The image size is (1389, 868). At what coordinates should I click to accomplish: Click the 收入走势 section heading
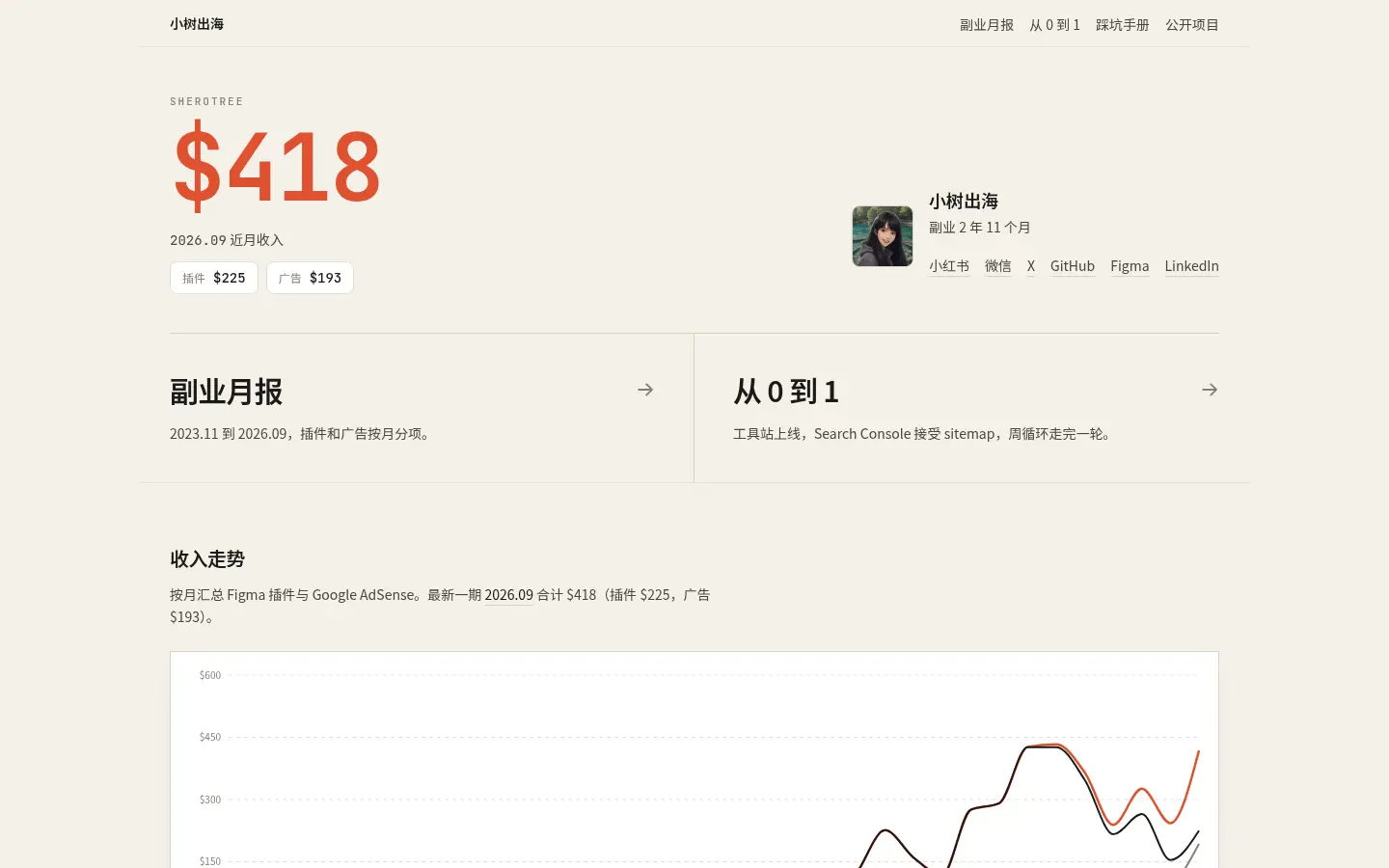point(207,559)
